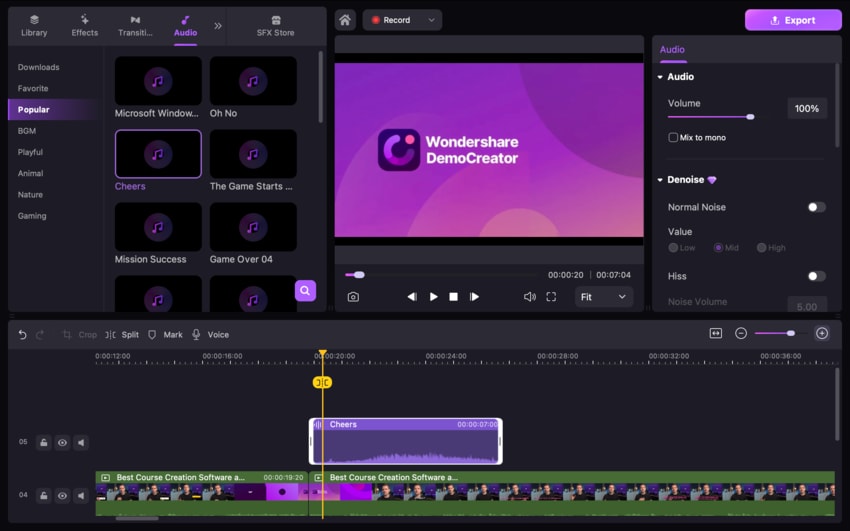
Task: Select Gaming audio category
Action: [32, 216]
